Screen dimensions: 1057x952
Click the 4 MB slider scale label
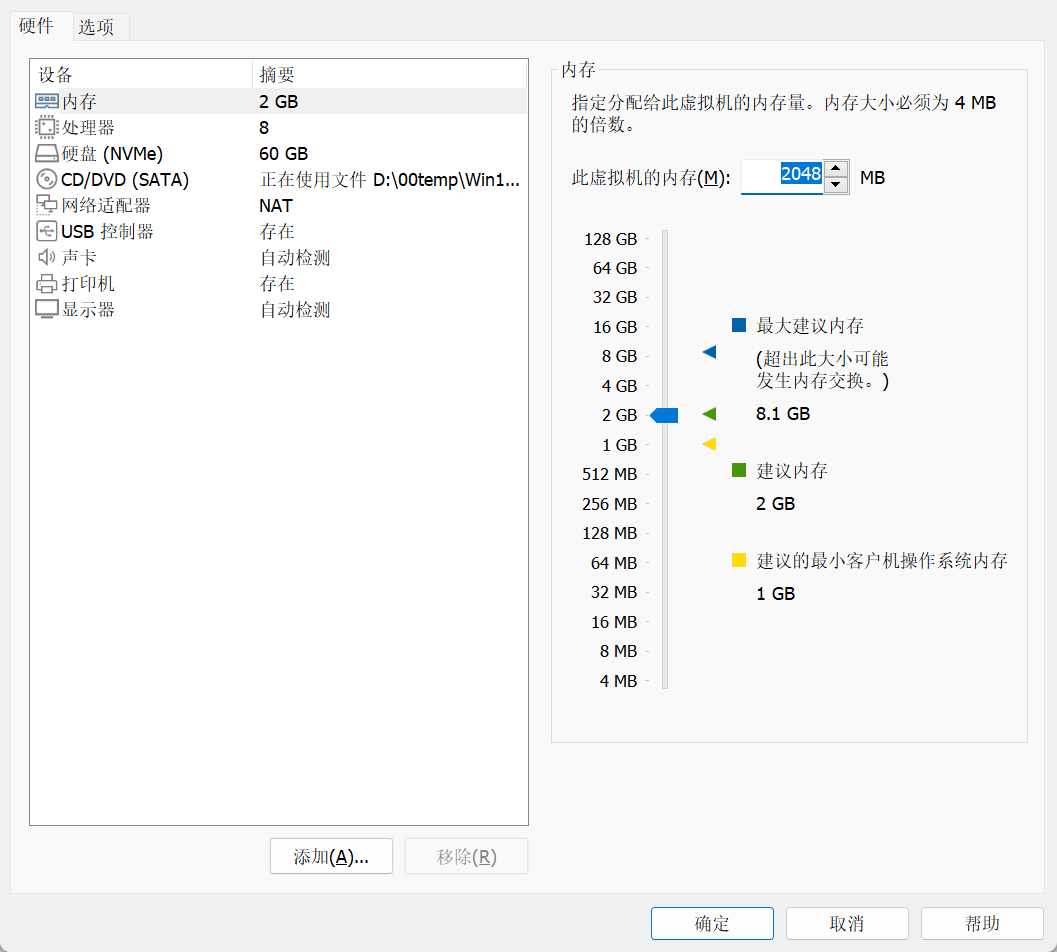(618, 681)
